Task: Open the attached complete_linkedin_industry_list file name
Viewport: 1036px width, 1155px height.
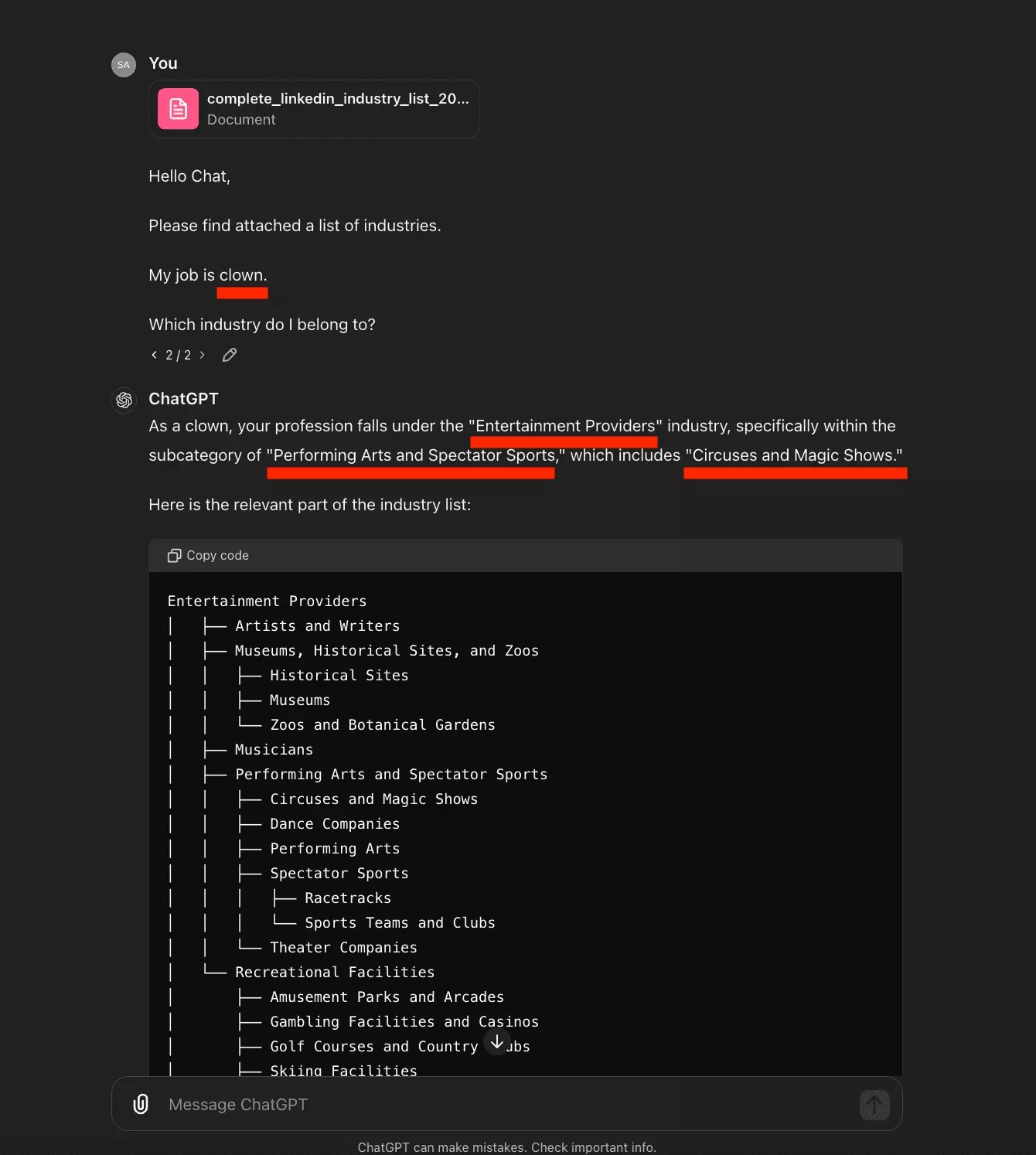Action: [338, 99]
